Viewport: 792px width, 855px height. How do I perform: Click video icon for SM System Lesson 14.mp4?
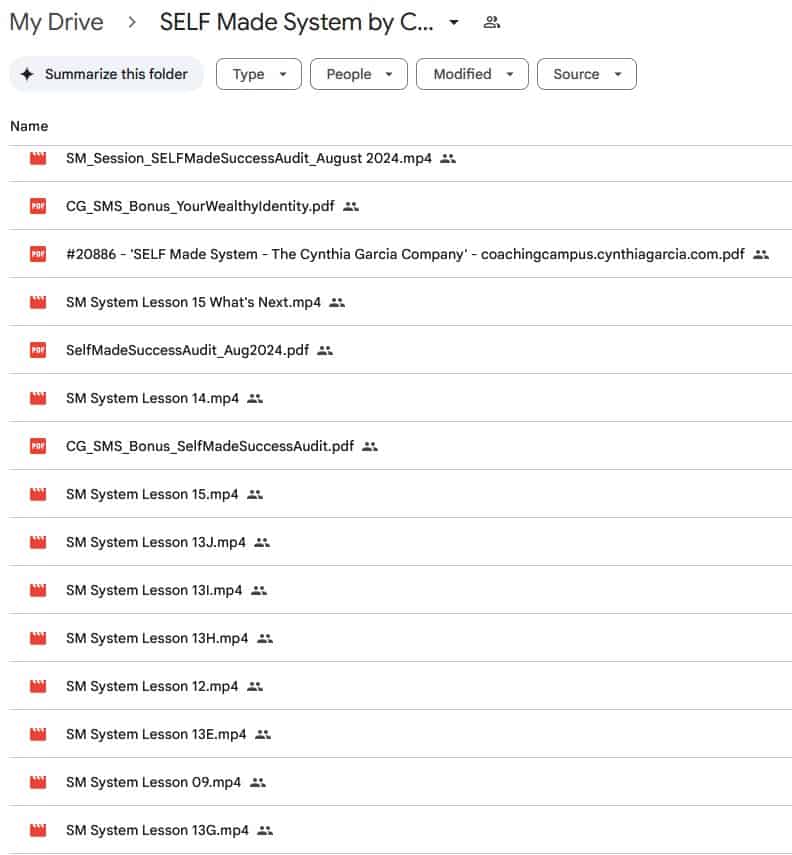(38, 398)
